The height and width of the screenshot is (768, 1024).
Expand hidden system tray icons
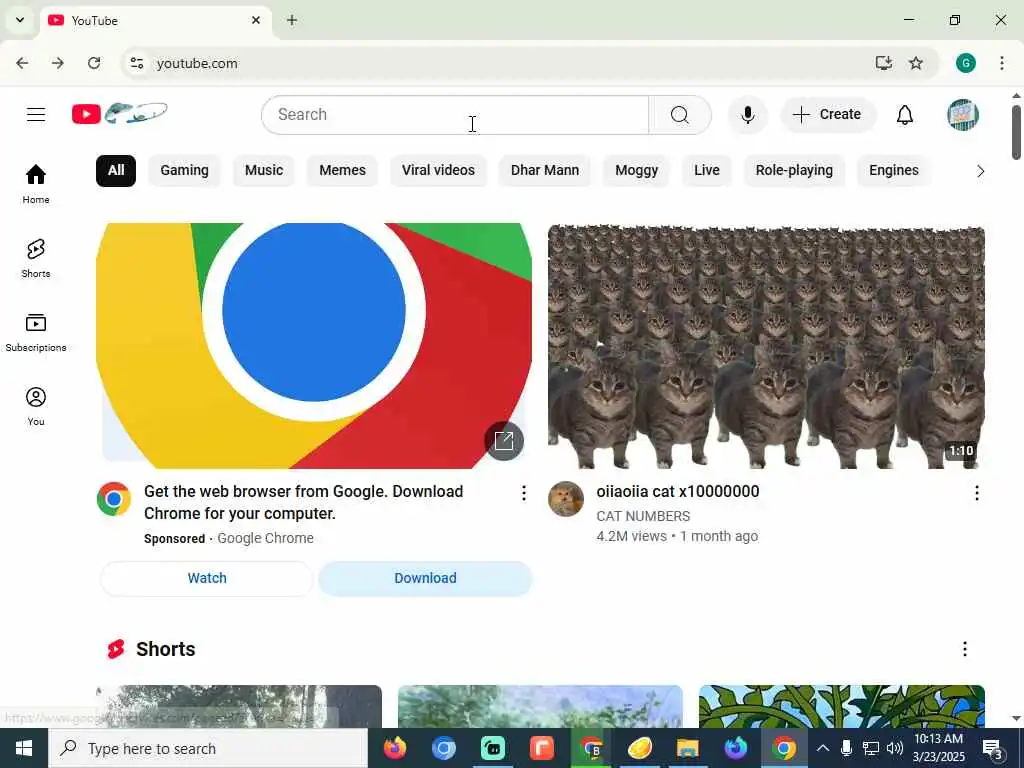823,748
